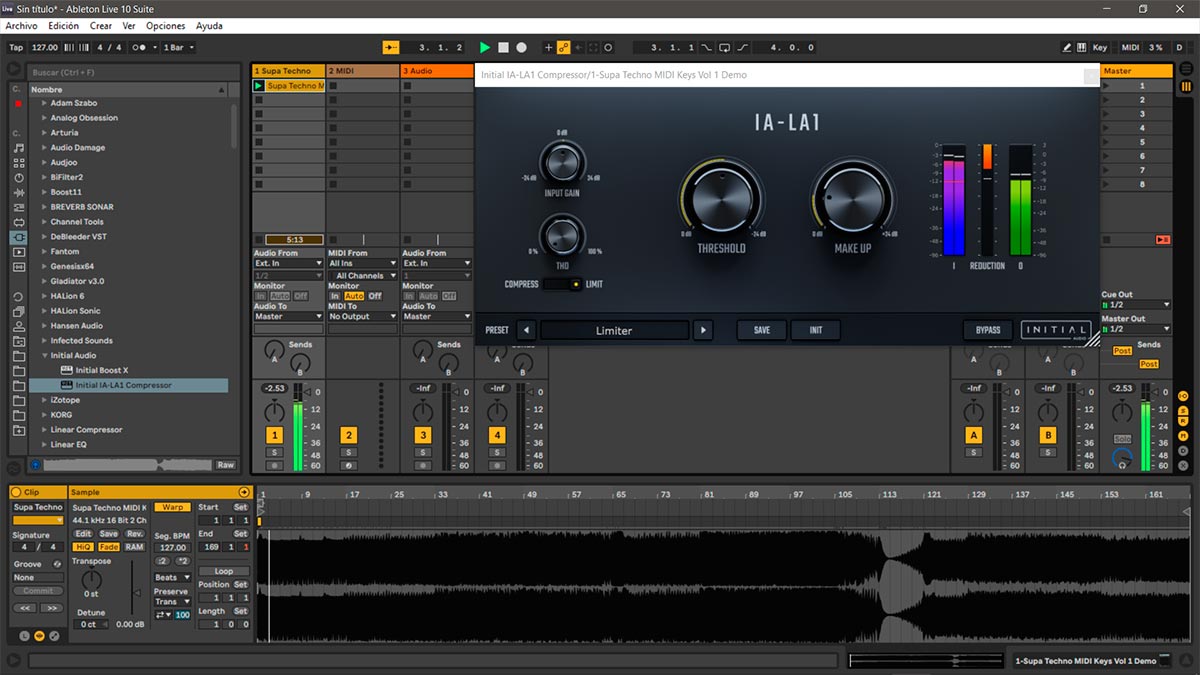Enable the MIDI arrangement overdub plus icon
Viewport: 1200px width, 675px height.
pyautogui.click(x=548, y=47)
